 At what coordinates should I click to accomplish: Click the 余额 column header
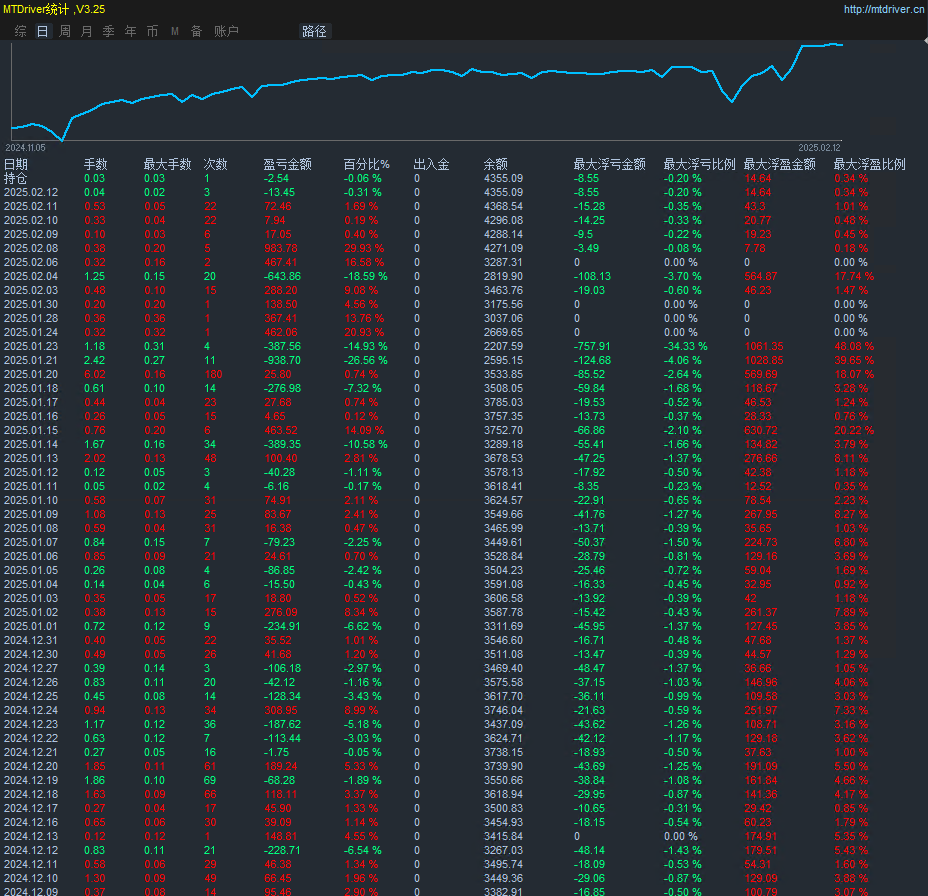click(495, 165)
